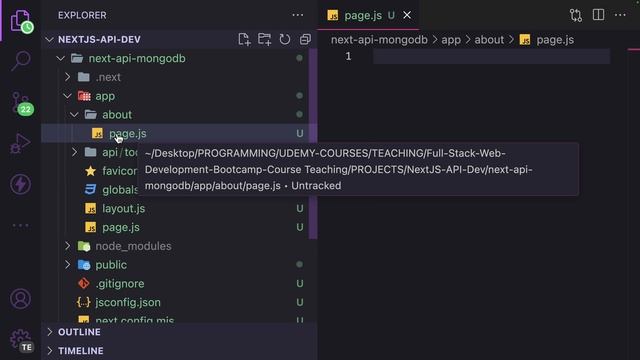
Task: Click the about breadcrumb segment
Action: coord(489,40)
